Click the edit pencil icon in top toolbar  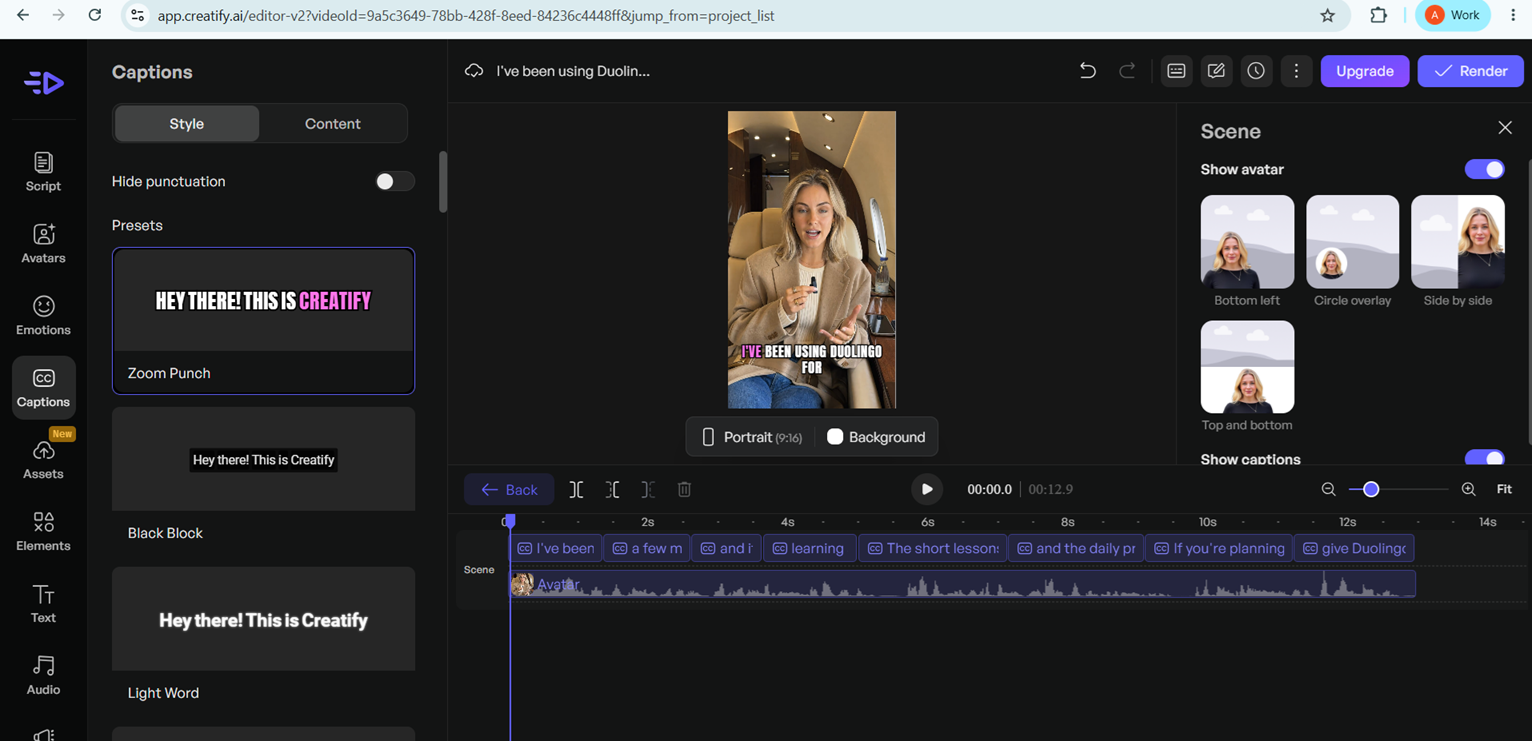tap(1216, 71)
